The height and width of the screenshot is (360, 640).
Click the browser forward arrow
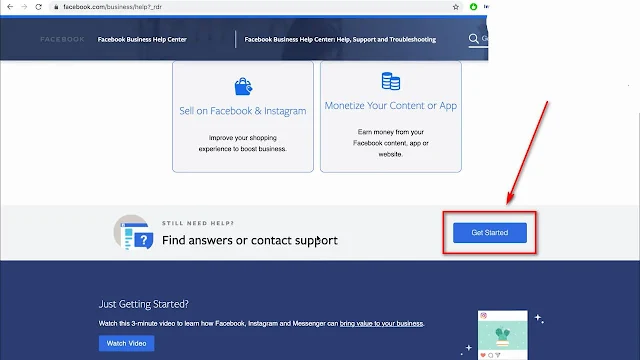24,7
